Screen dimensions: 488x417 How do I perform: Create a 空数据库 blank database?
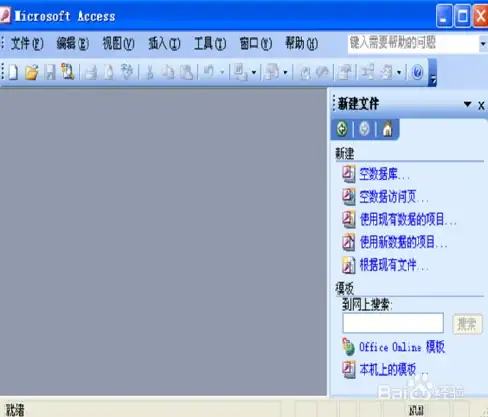click(384, 174)
